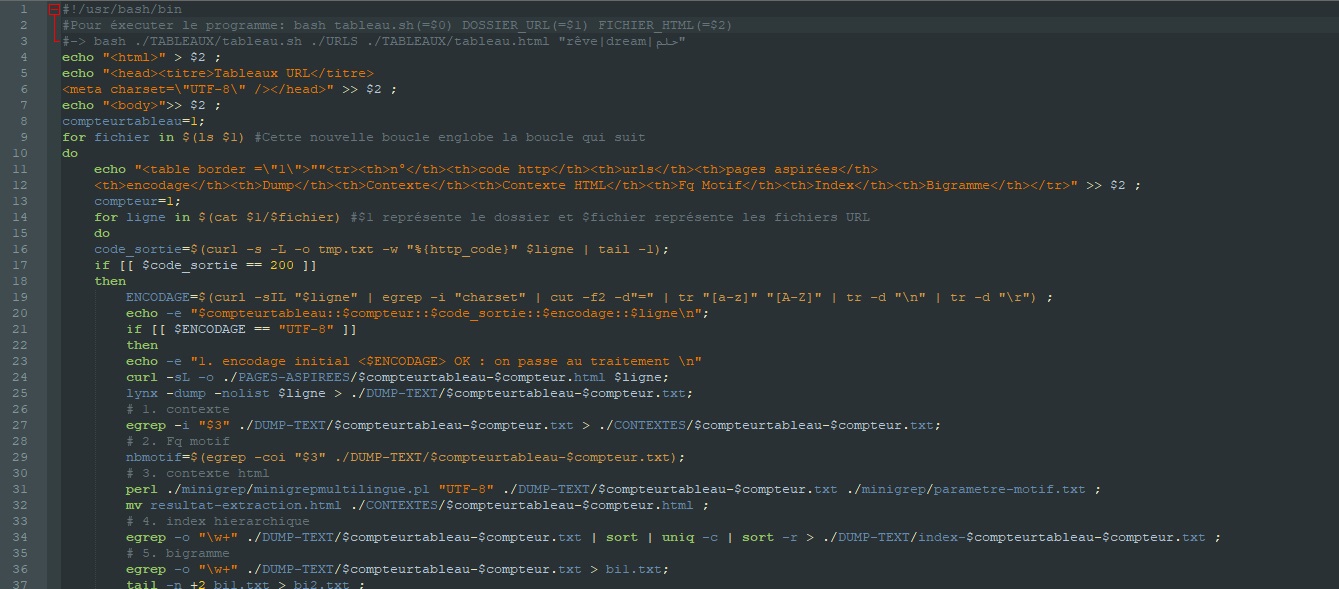This screenshot has width=1339, height=589.
Task: Click the comment starting "#Pour éxecuter le programme"
Action: [395, 25]
